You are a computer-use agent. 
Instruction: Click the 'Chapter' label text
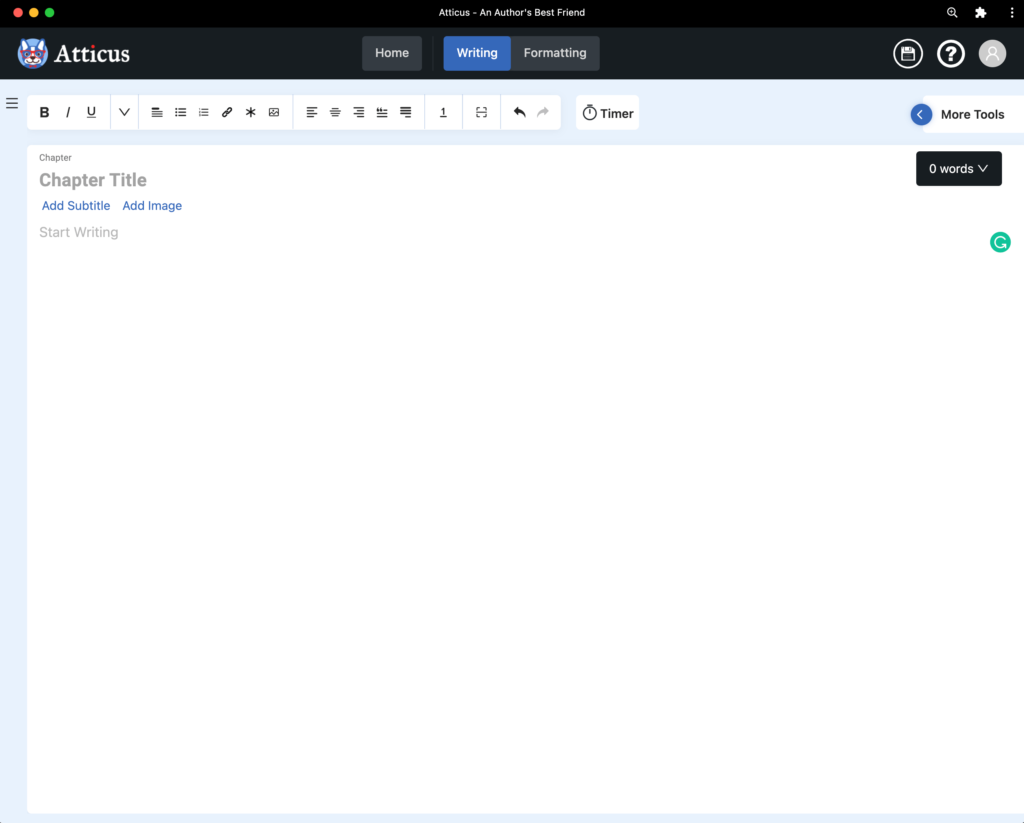point(56,157)
